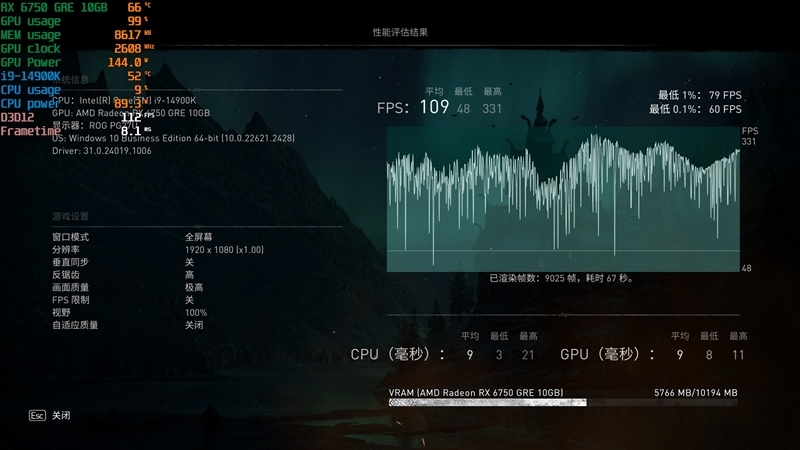Click the MEM usage overlay label
The height and width of the screenshot is (450, 800).
31,35
